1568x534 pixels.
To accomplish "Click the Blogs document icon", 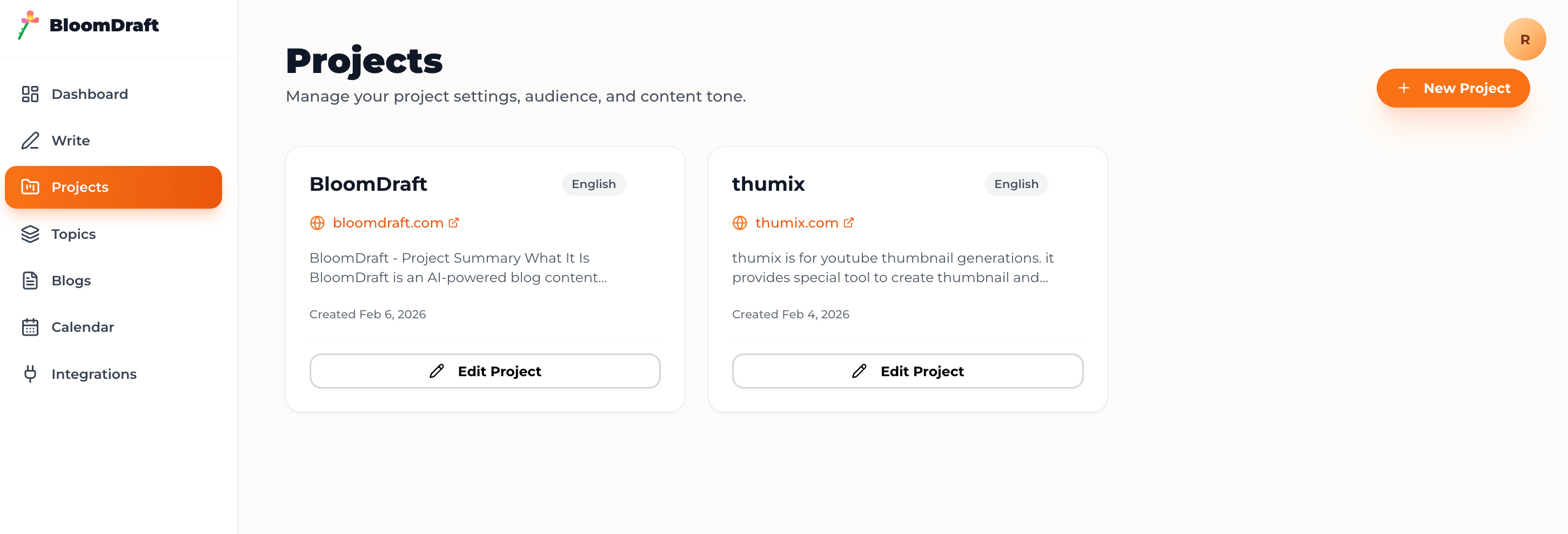I will 30,281.
